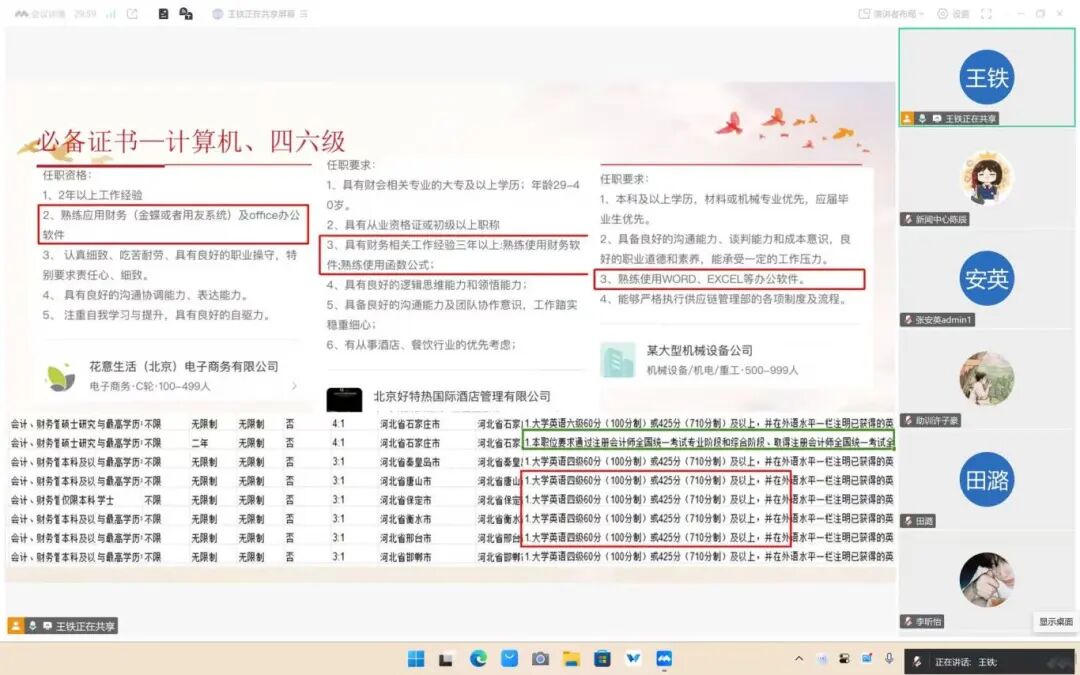
Task: Select the 助训许子豪 participant avatar
Action: 986,378
